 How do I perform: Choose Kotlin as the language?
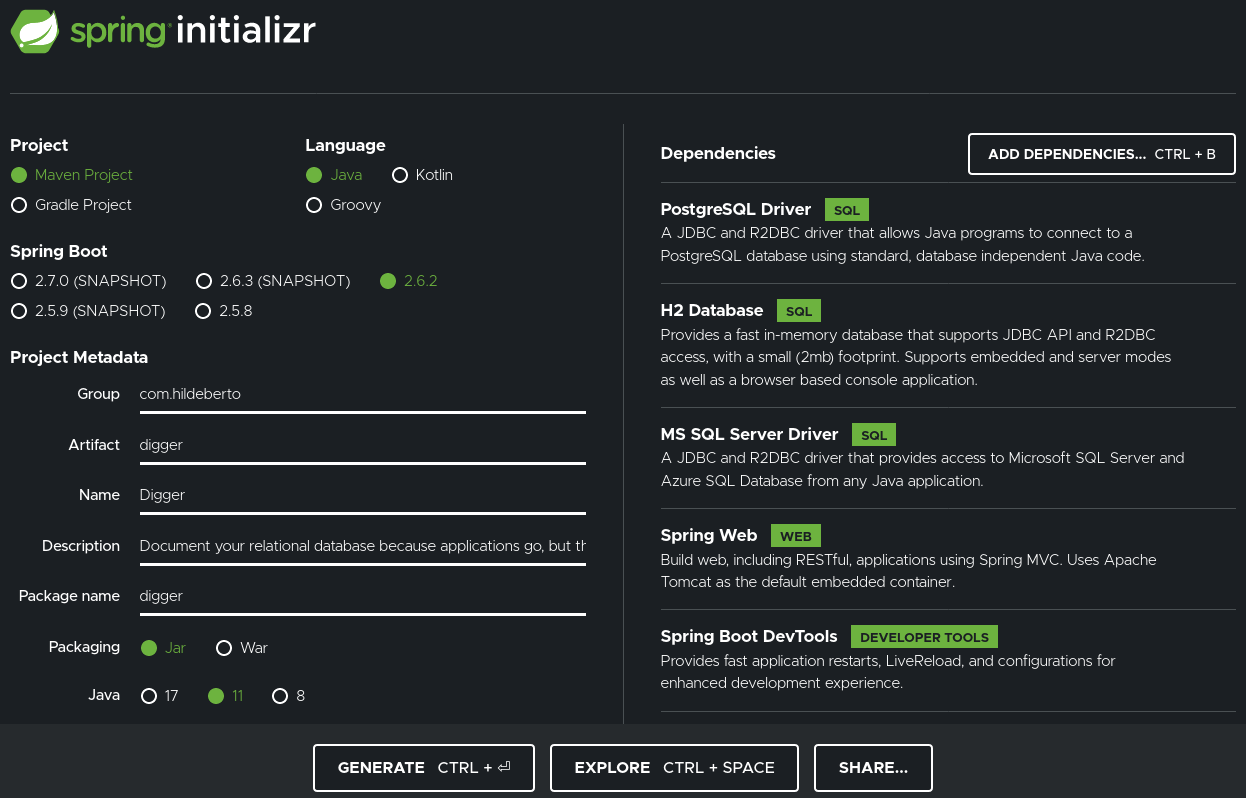click(422, 175)
